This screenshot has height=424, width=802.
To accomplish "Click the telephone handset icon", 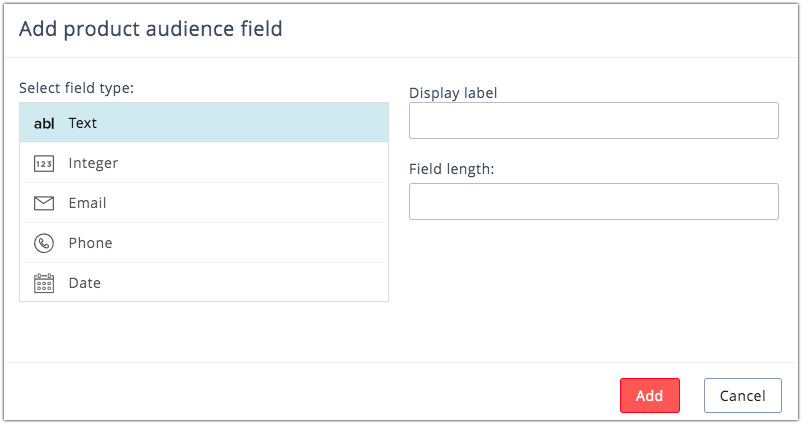I will 44,243.
